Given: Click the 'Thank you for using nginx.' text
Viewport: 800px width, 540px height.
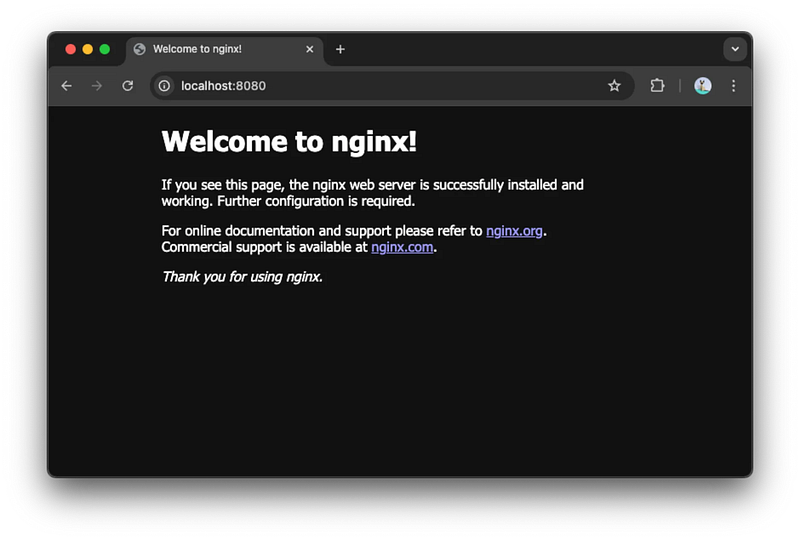Looking at the screenshot, I should [x=242, y=277].
